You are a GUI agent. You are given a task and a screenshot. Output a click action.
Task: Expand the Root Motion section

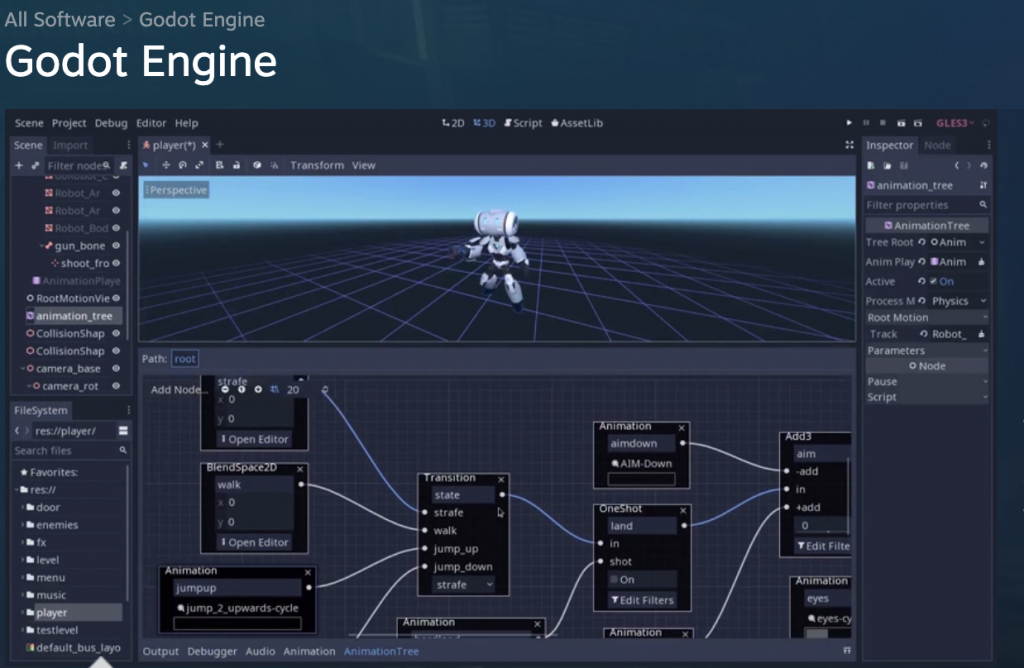click(926, 317)
